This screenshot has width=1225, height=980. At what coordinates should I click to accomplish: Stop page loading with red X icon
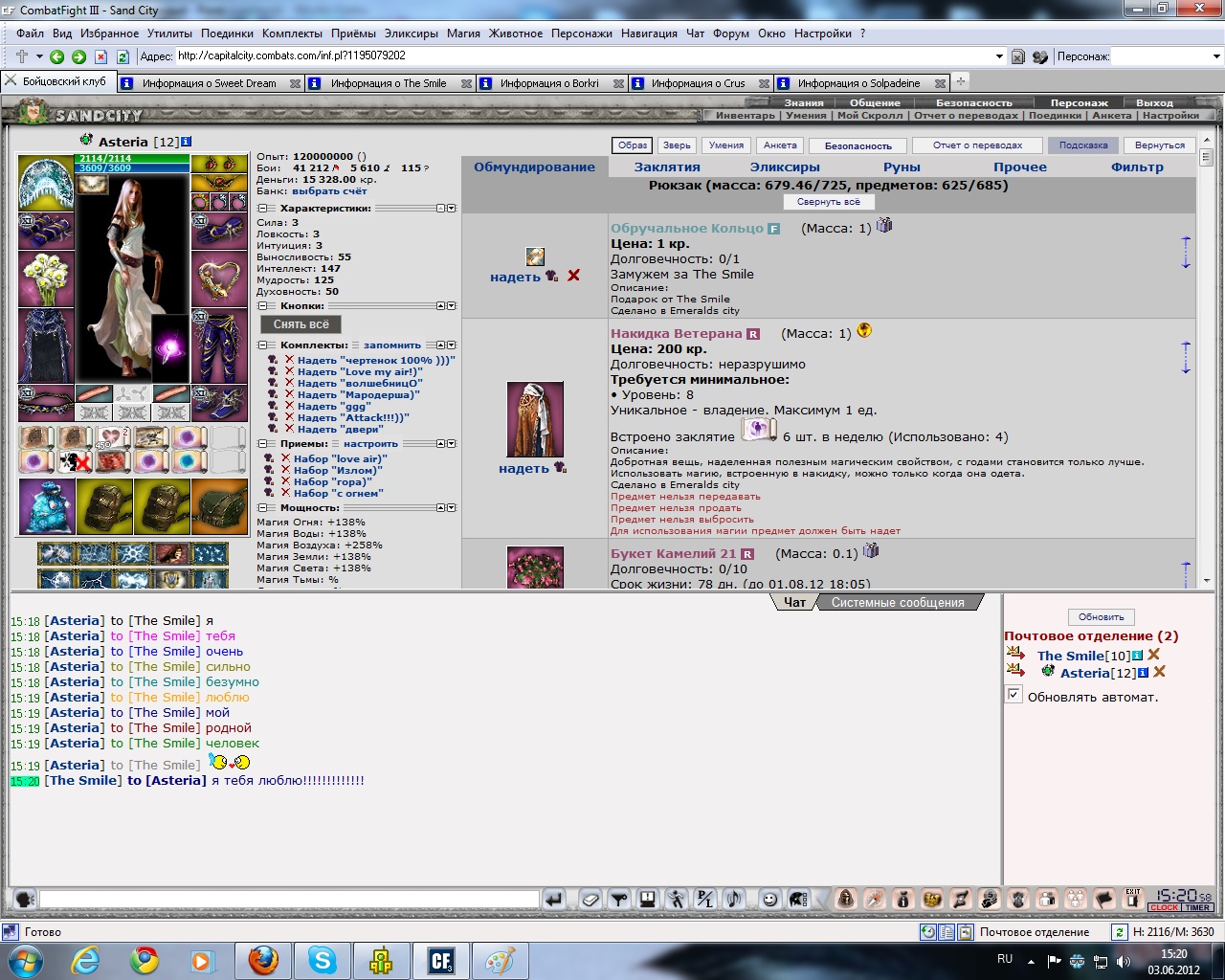click(100, 56)
